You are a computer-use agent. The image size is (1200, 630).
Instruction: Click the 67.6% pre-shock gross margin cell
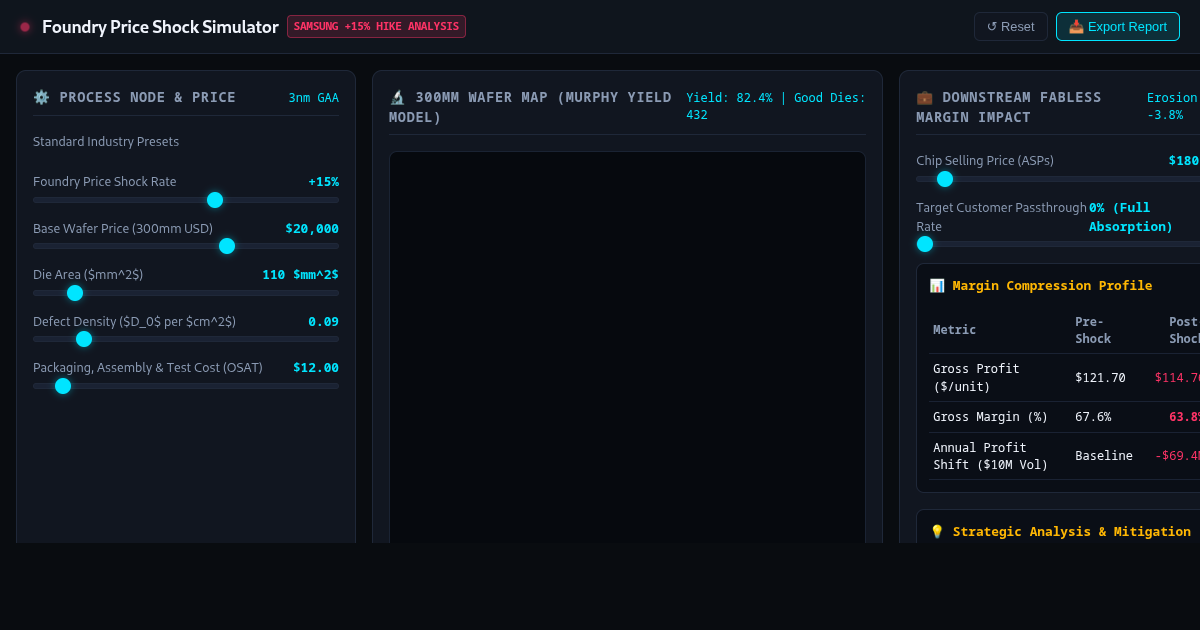pyautogui.click(x=1093, y=417)
